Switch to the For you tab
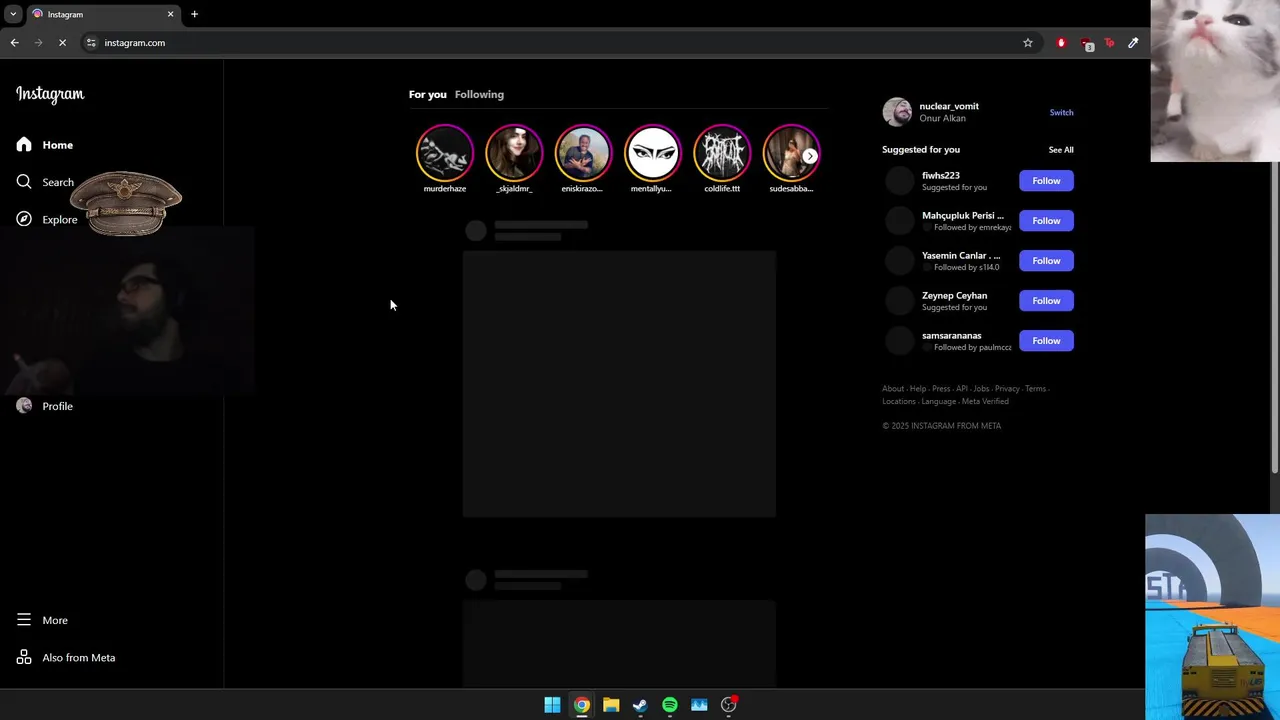 click(427, 94)
